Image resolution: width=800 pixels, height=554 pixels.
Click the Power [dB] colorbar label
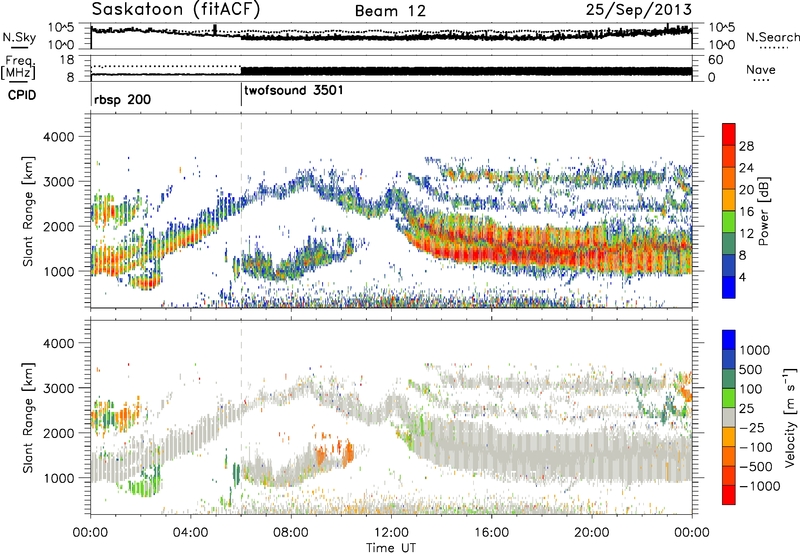click(763, 211)
